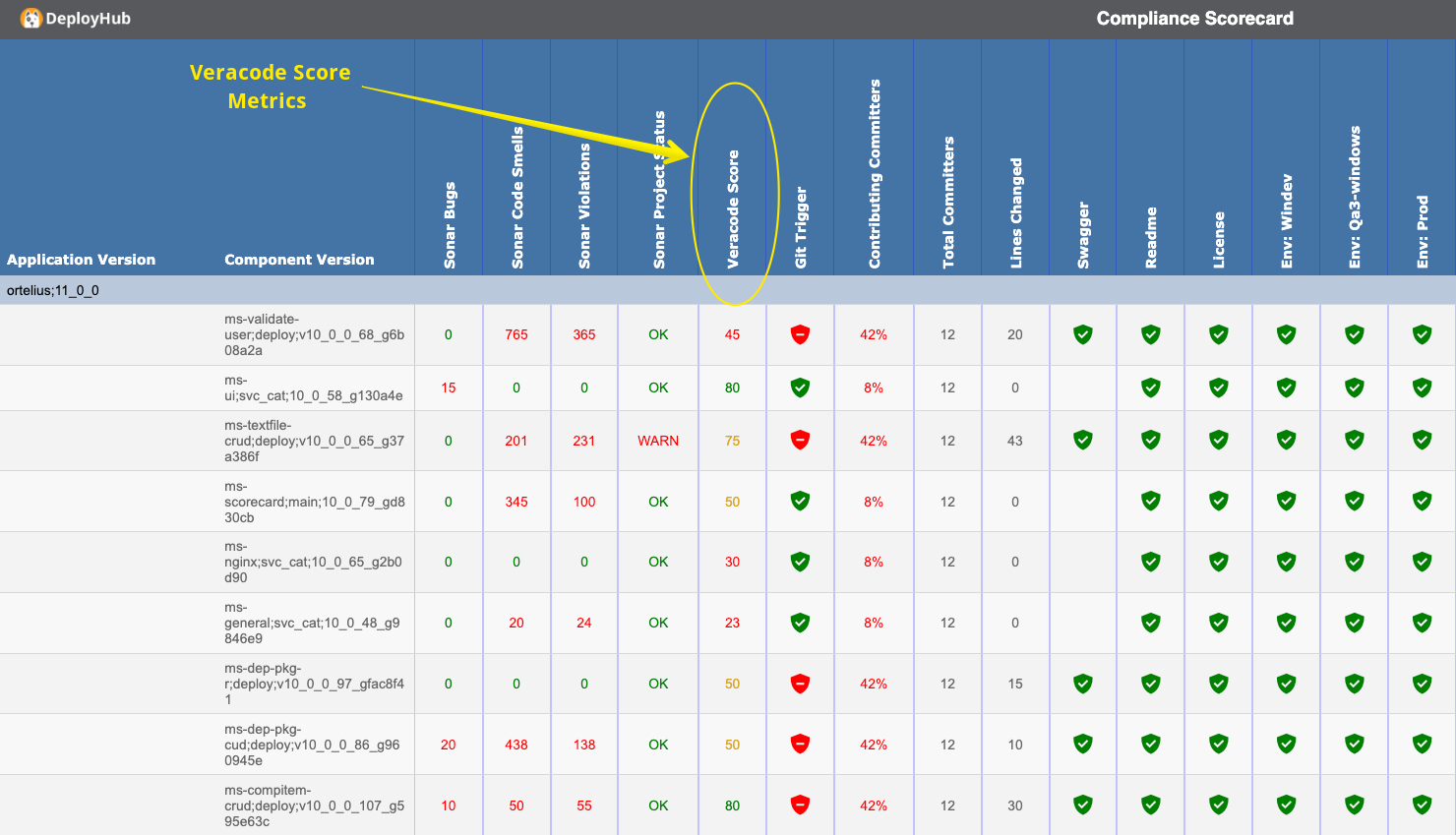The image size is (1456, 835).
Task: Click the Application Version column header
Action: click(x=82, y=260)
